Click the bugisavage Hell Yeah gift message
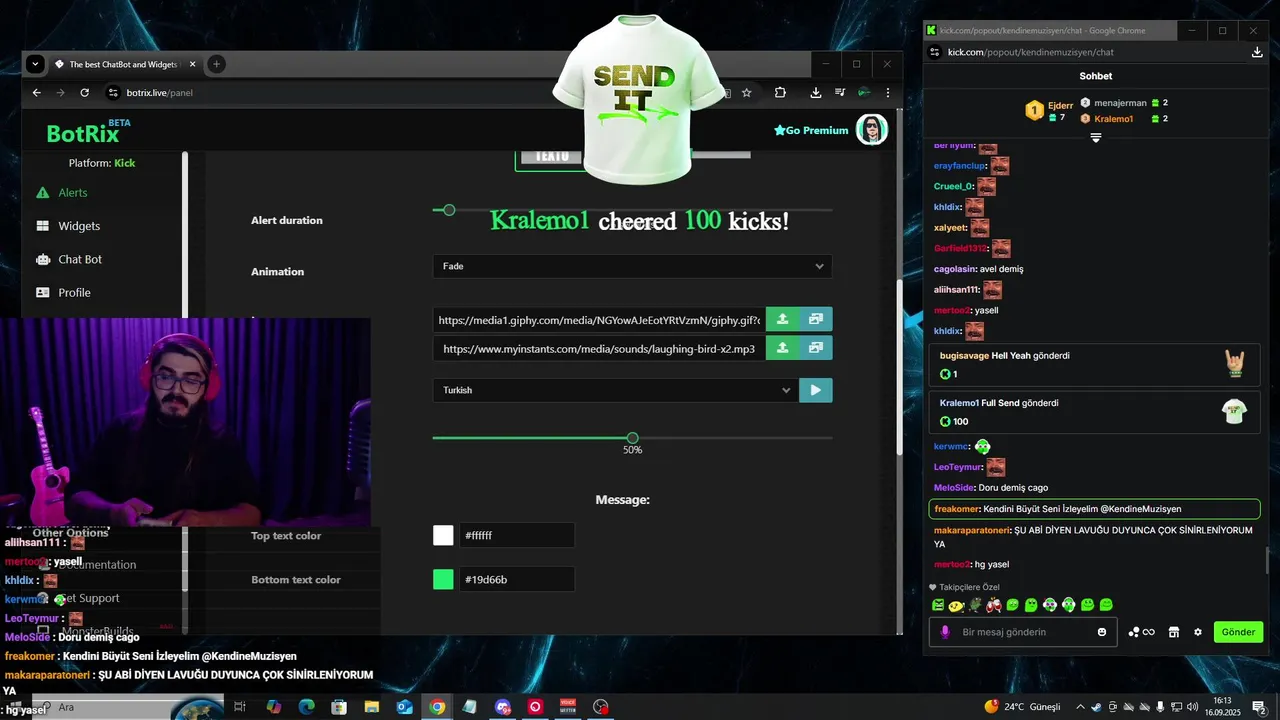Screen dimensions: 1280x720 pyautogui.click(x=1094, y=365)
